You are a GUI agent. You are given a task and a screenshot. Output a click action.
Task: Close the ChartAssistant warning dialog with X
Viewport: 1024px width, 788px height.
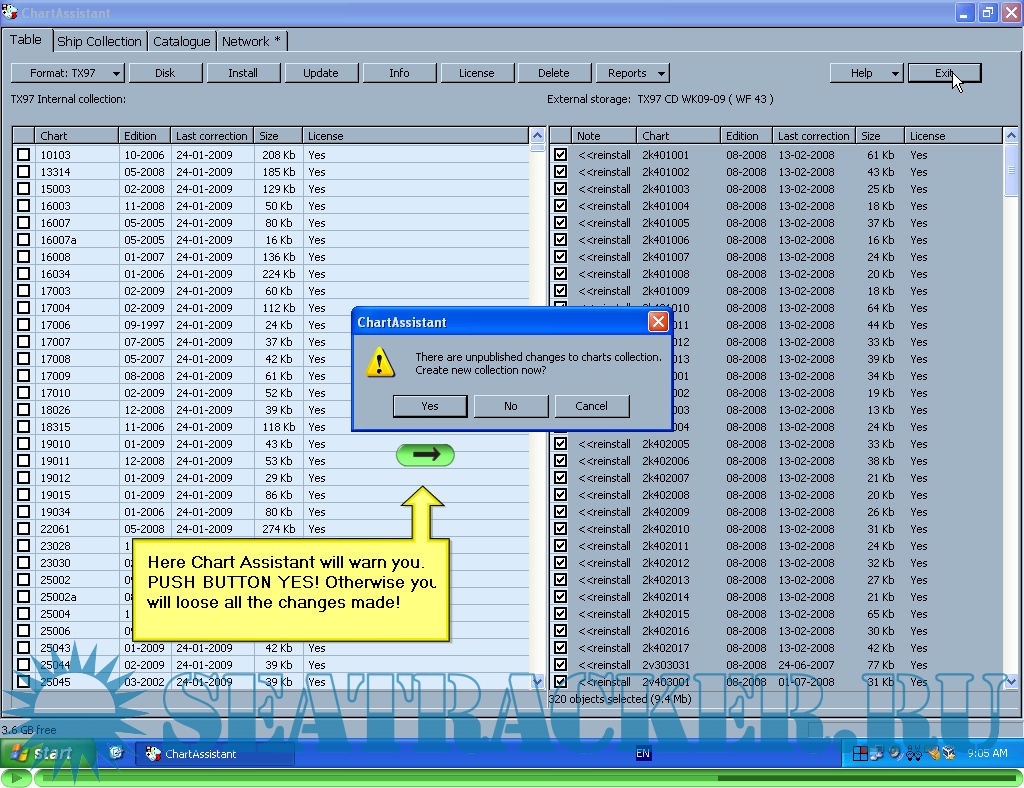tap(657, 322)
